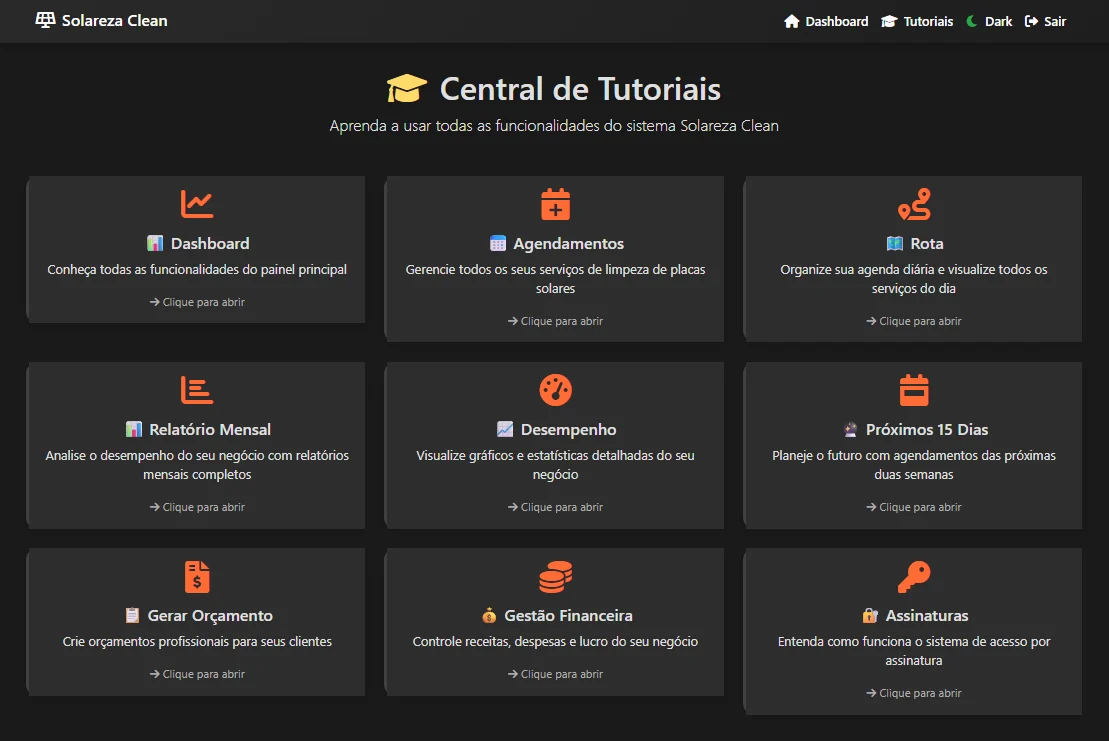This screenshot has width=1109, height=741.
Task: Click the chart emoji beside Relatório Mensal title
Action: click(x=134, y=429)
